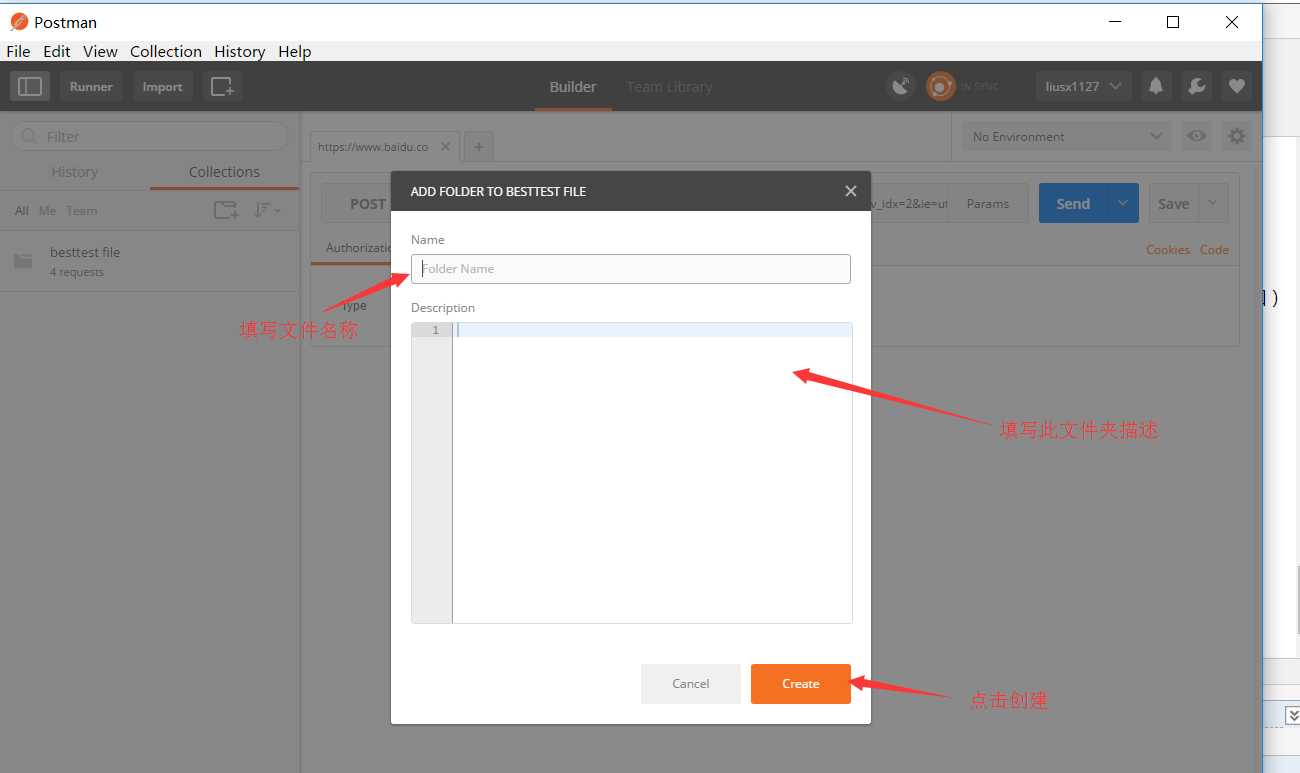1300x773 pixels.
Task: Click the orange sync status icon
Action: pyautogui.click(x=940, y=87)
